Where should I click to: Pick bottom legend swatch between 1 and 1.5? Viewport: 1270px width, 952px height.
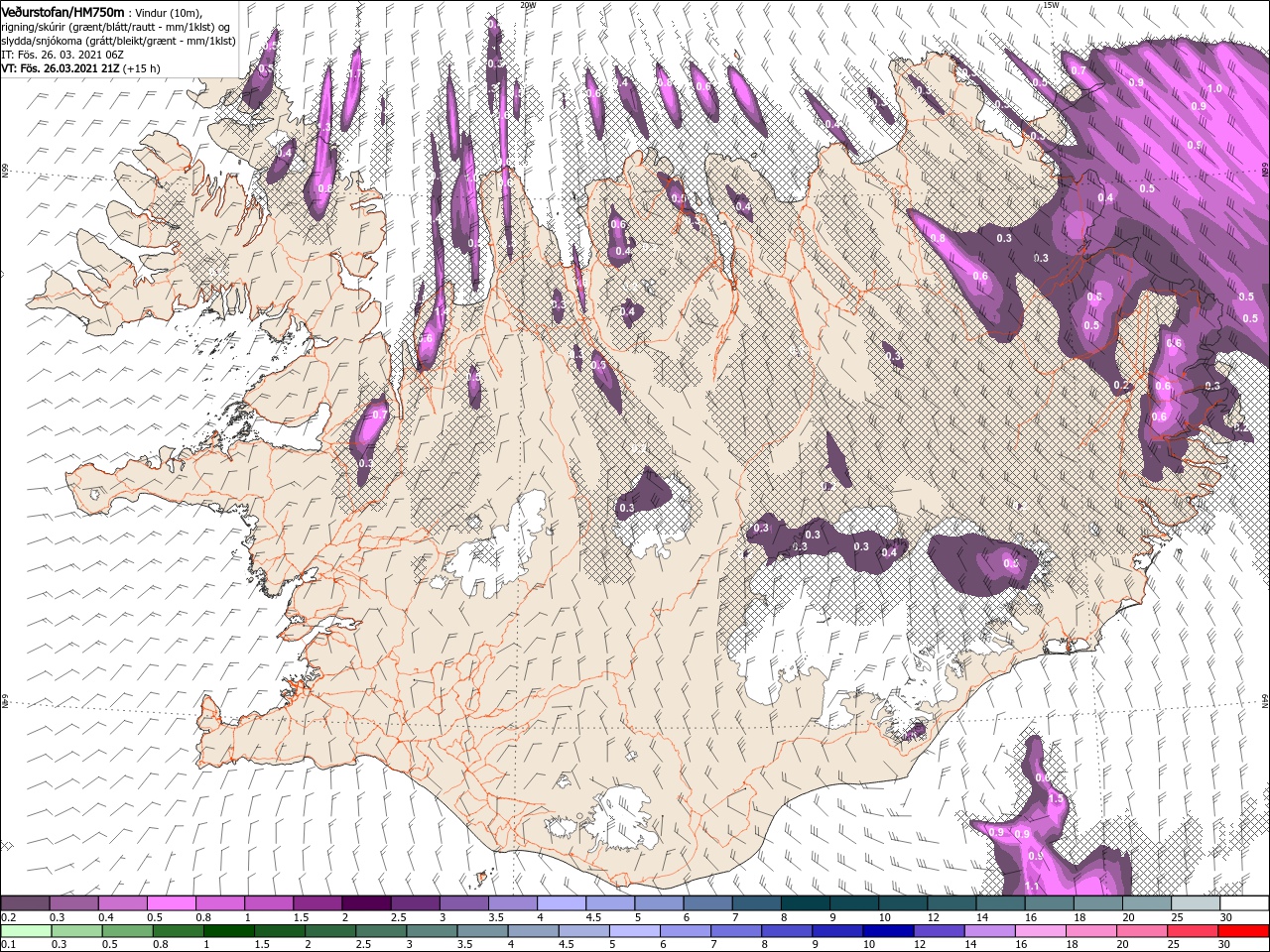pos(229,930)
